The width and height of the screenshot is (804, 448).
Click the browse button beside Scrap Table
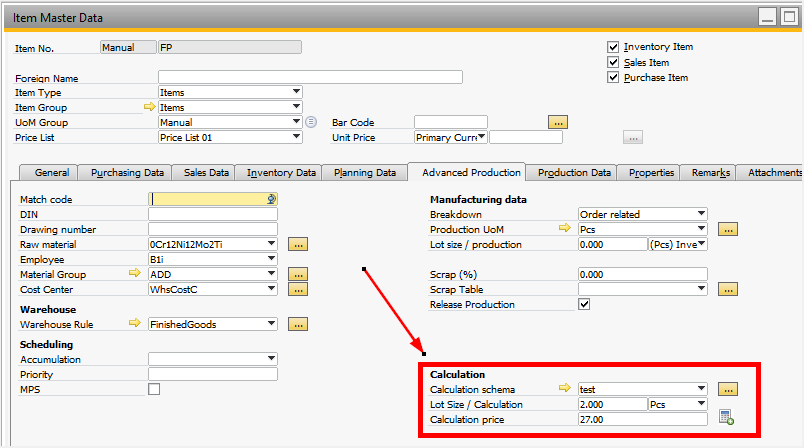pos(728,289)
